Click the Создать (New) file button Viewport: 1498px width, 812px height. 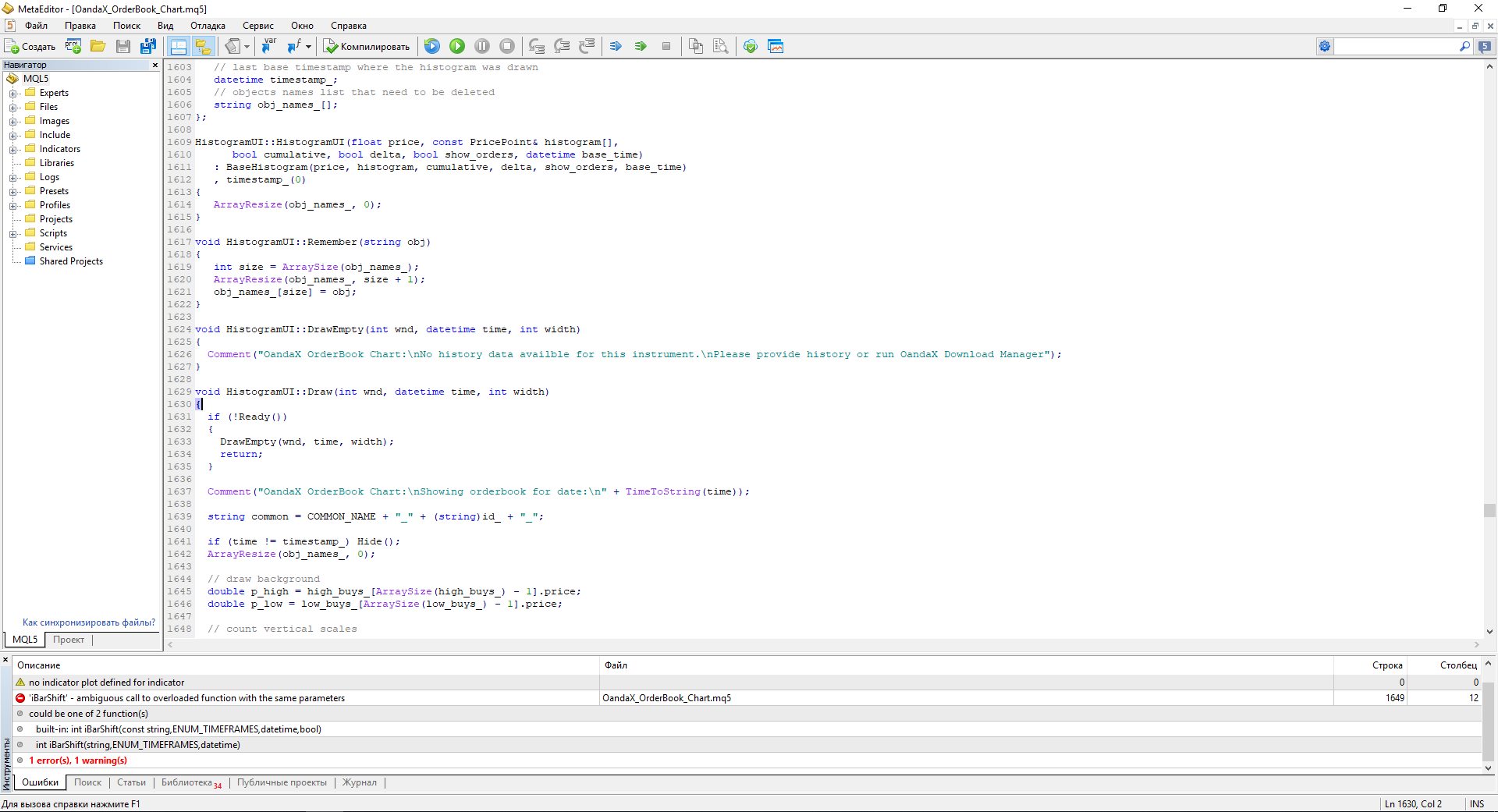tap(30, 47)
